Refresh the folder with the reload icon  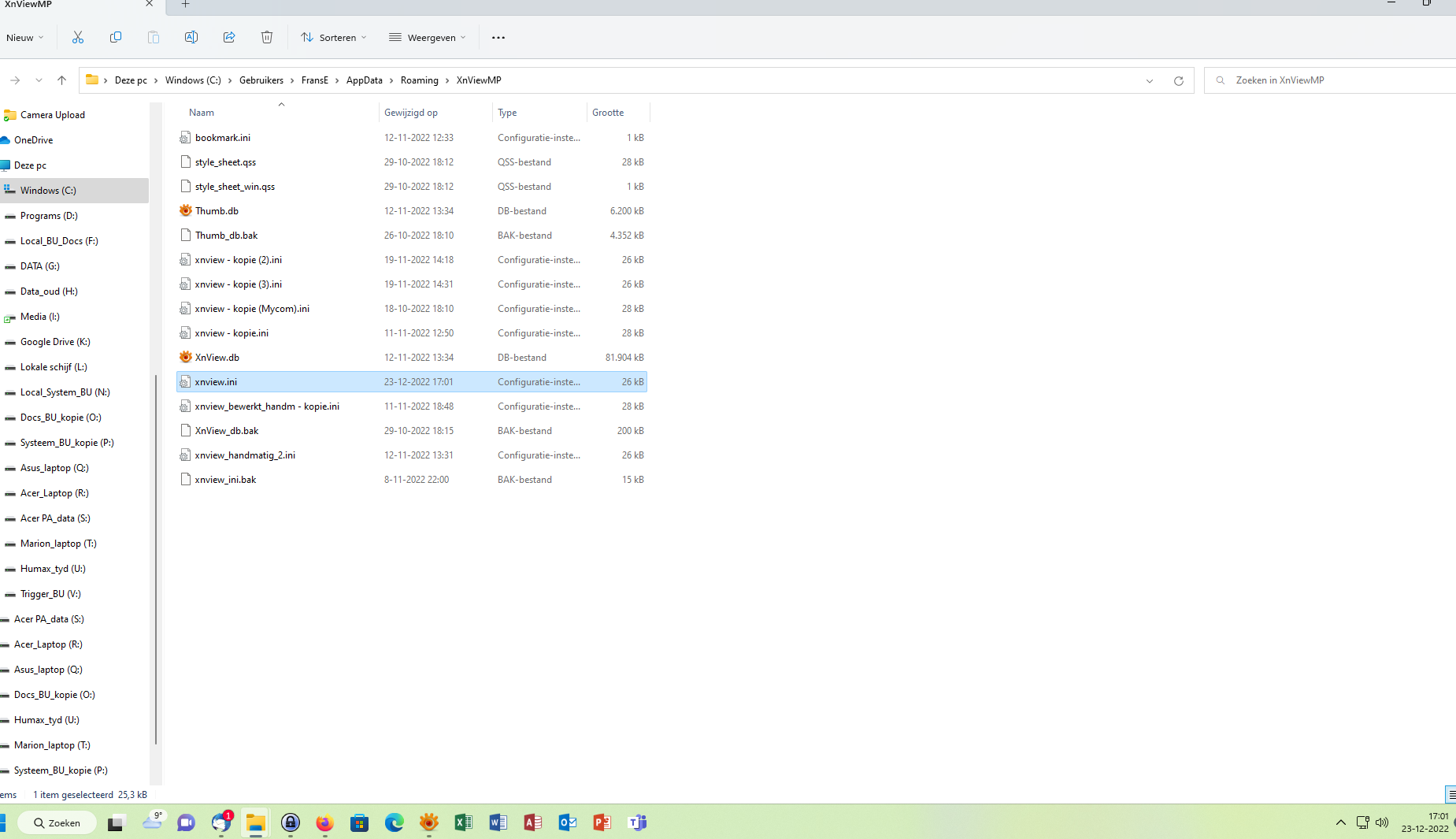point(1178,80)
